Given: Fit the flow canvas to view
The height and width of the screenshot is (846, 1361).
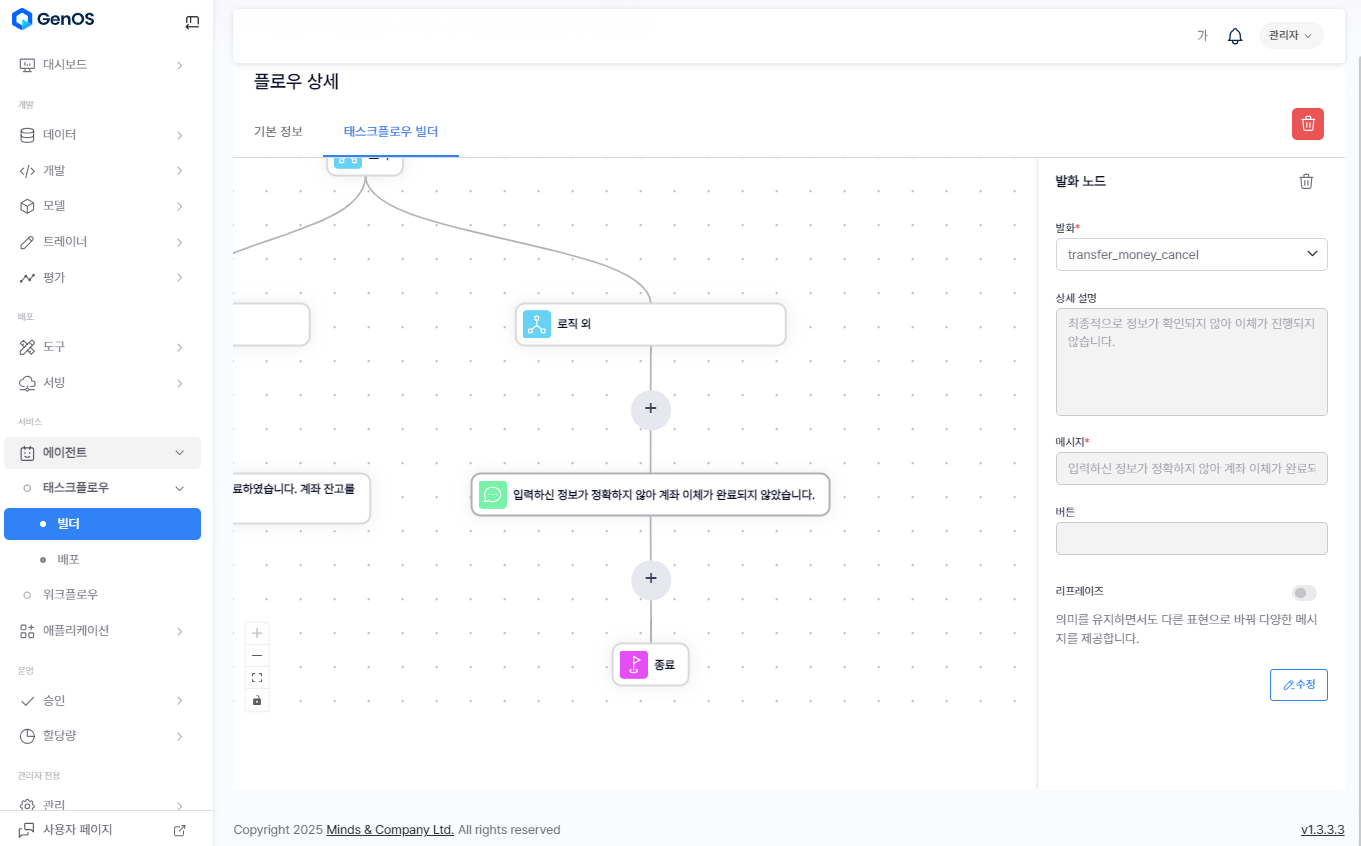Looking at the screenshot, I should click(257, 677).
